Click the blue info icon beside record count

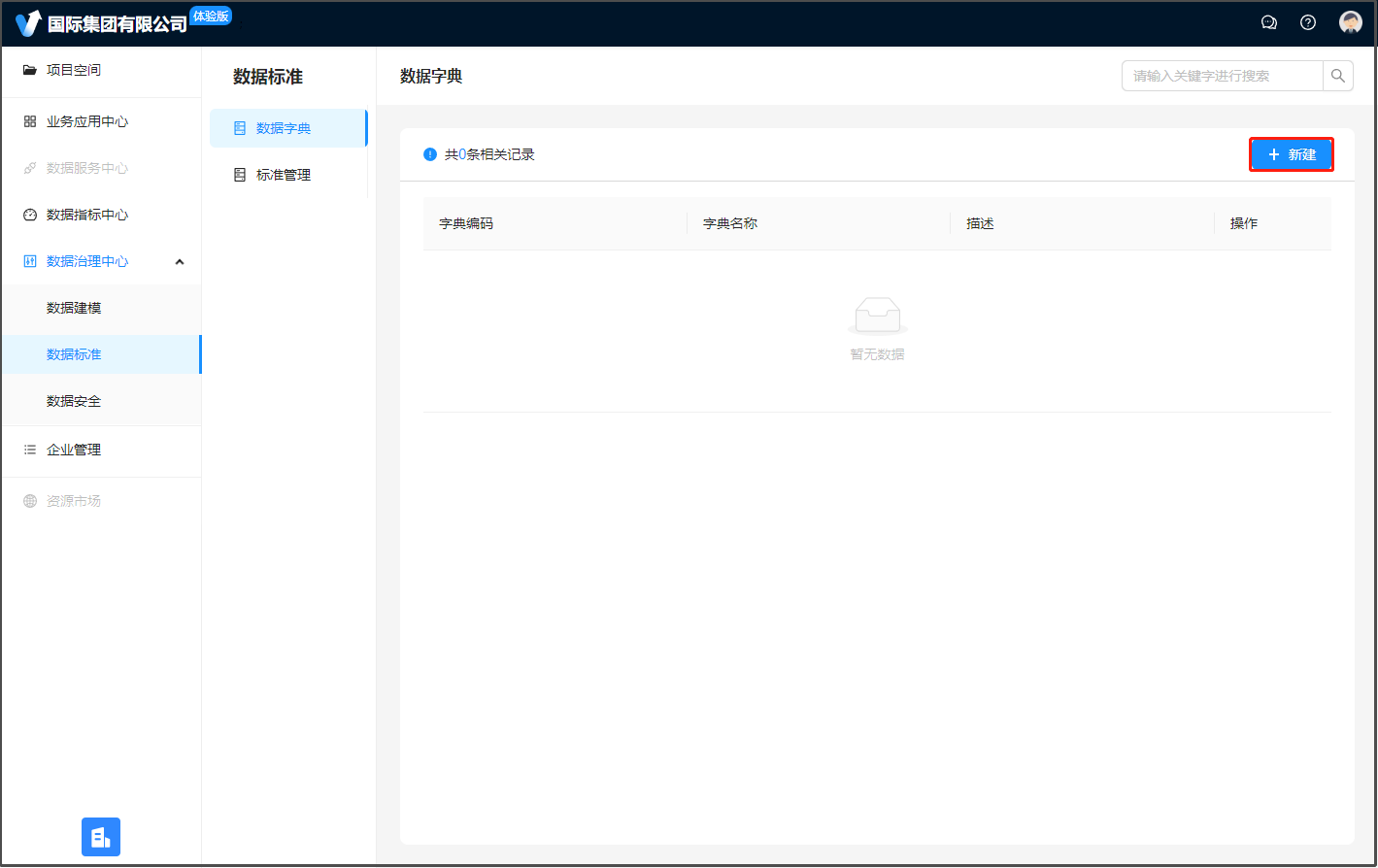[430, 154]
